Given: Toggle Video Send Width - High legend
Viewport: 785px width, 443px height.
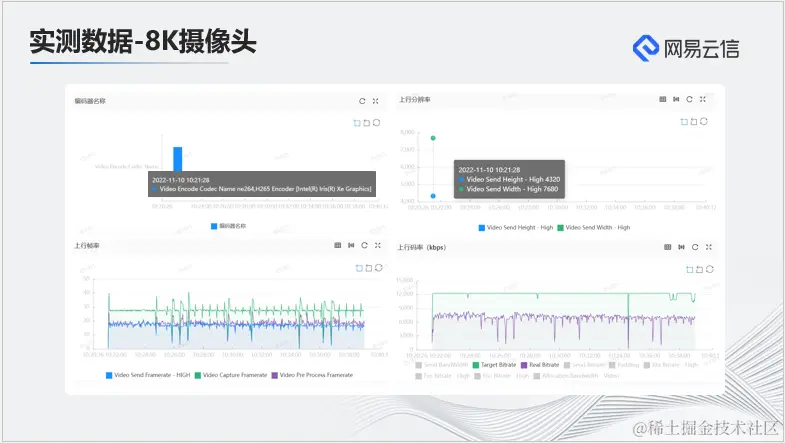Looking at the screenshot, I should [x=594, y=228].
